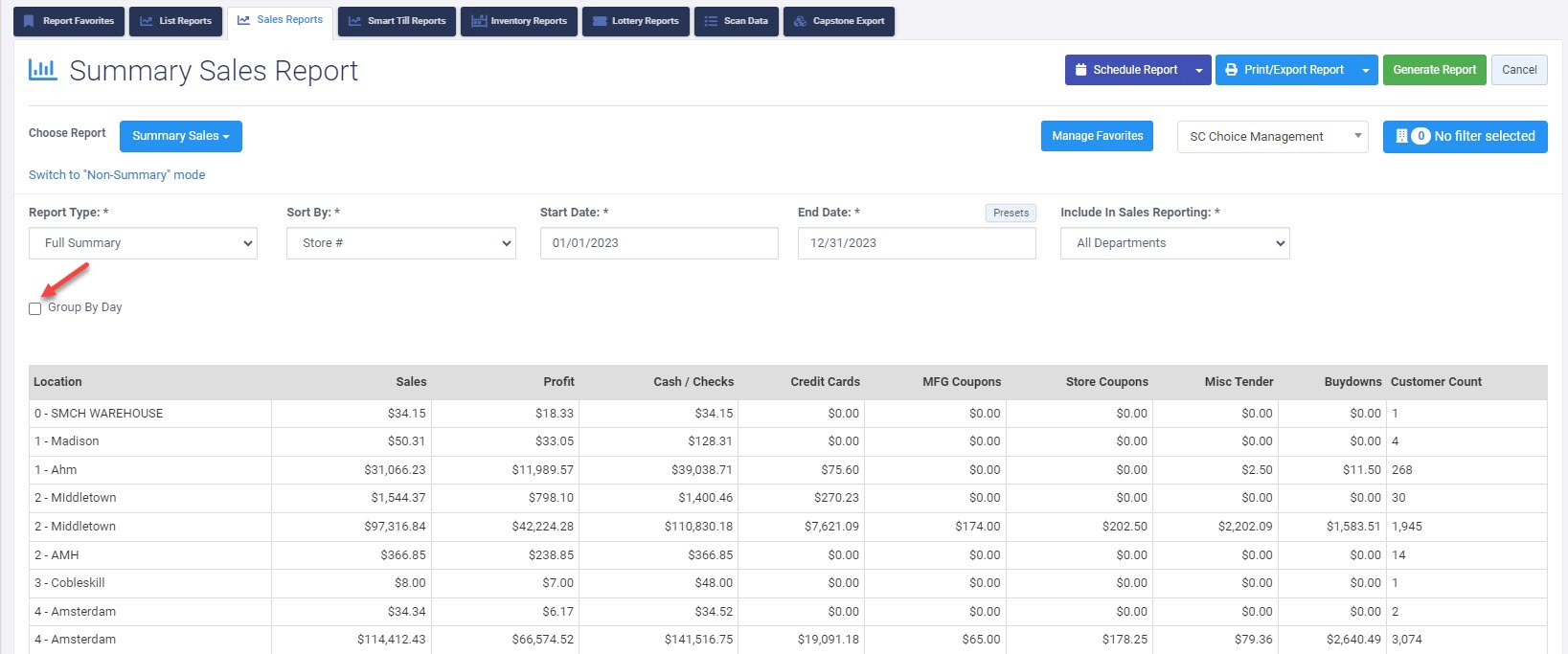Click misc tender value $2,202.09
This screenshot has height=654, width=1568.
pyautogui.click(x=1245, y=527)
